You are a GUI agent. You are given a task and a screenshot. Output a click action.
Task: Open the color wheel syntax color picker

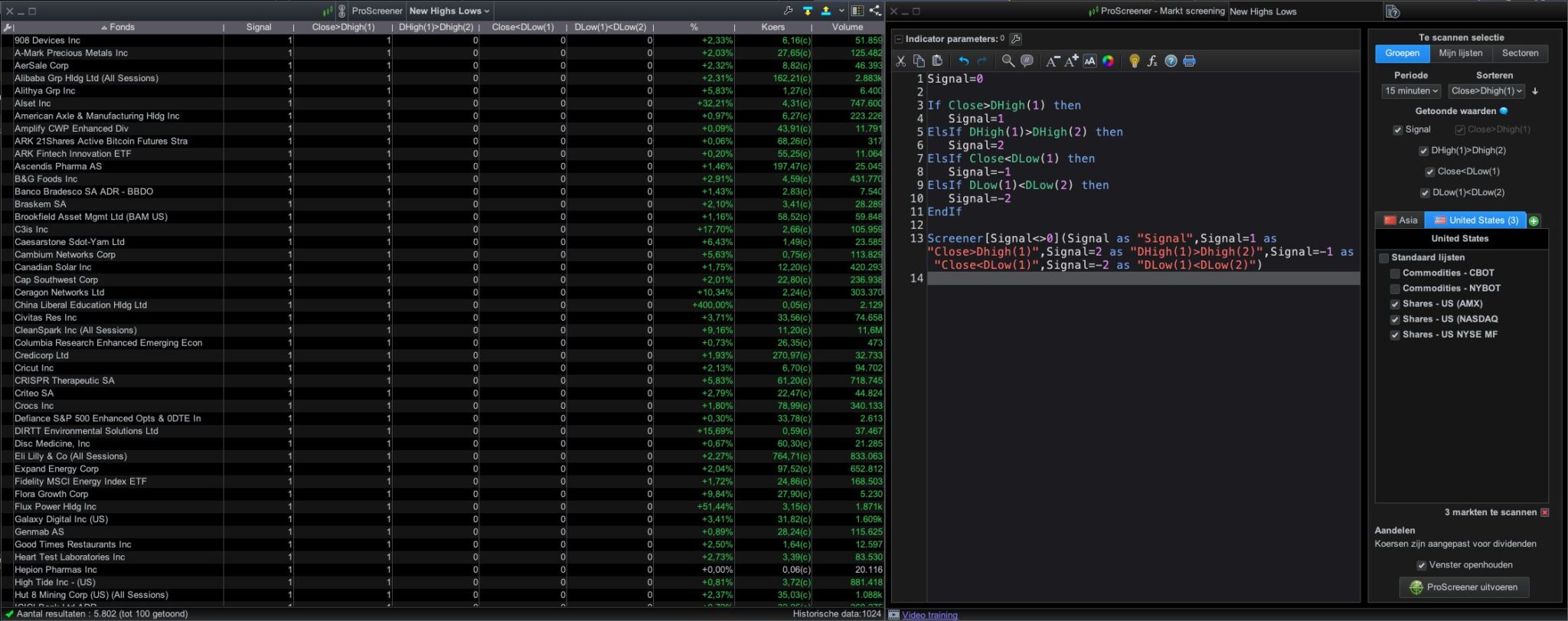[1108, 61]
